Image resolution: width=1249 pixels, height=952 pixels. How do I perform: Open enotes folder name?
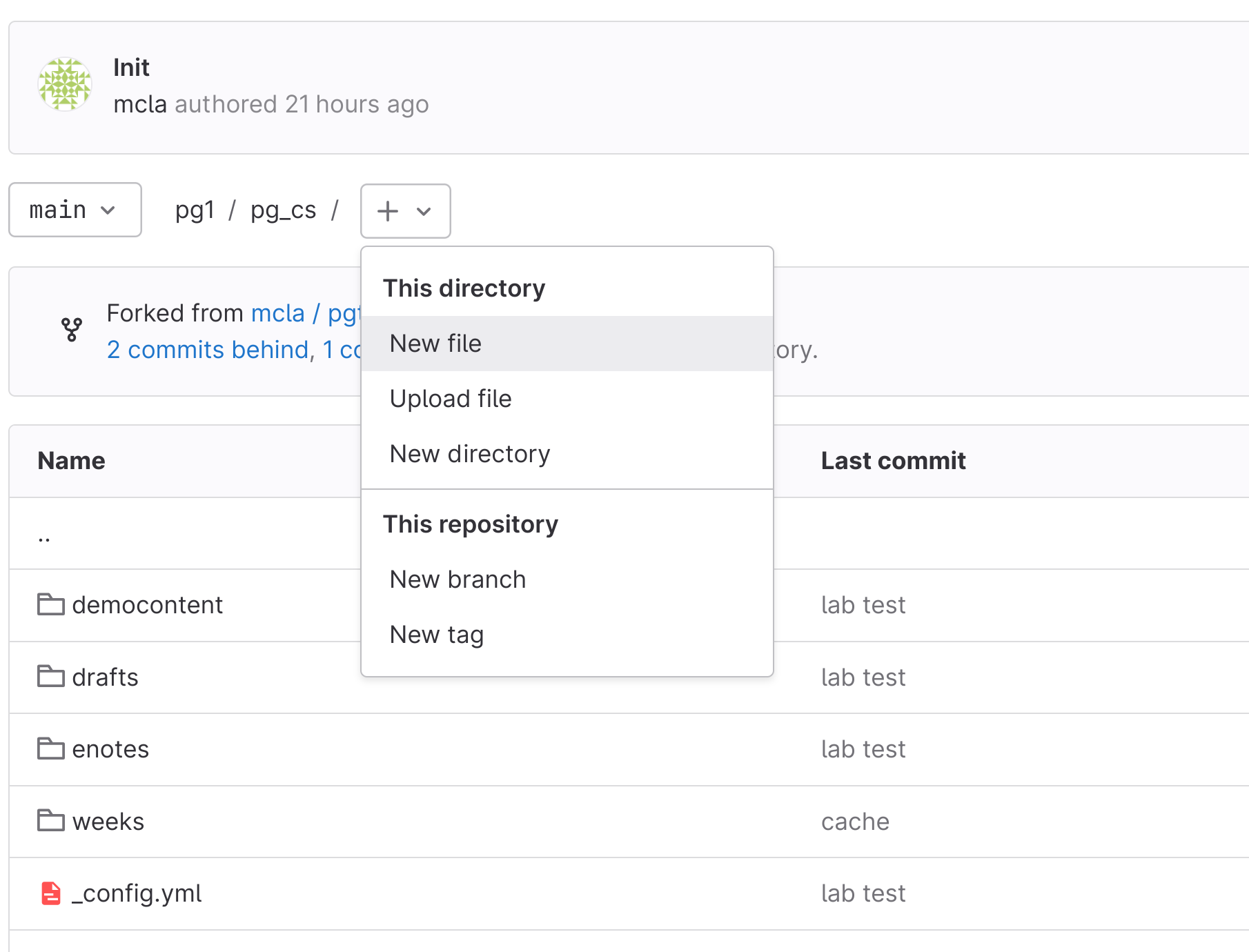[110, 749]
